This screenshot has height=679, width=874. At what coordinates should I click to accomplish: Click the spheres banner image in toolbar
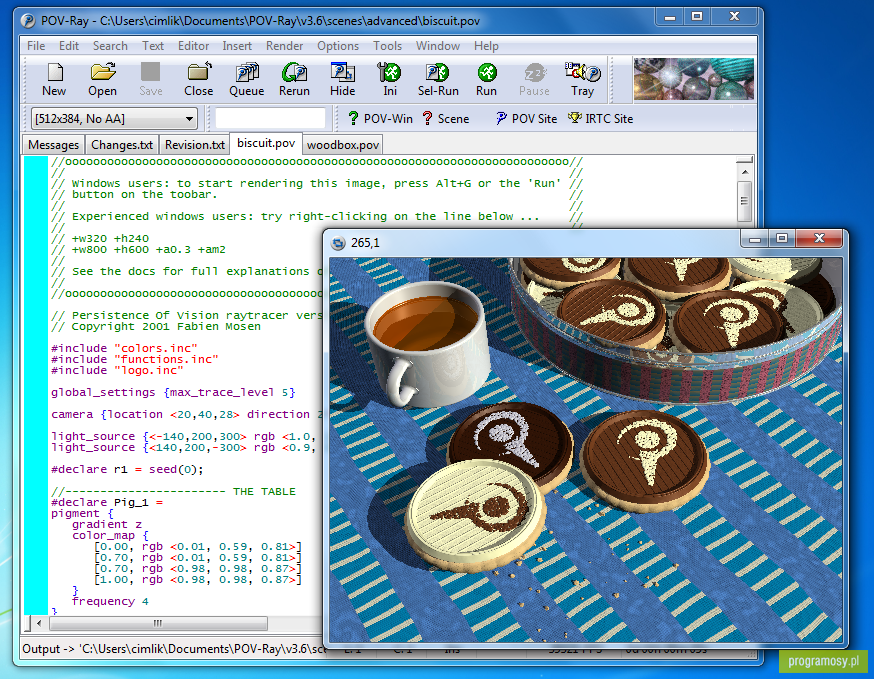click(693, 79)
